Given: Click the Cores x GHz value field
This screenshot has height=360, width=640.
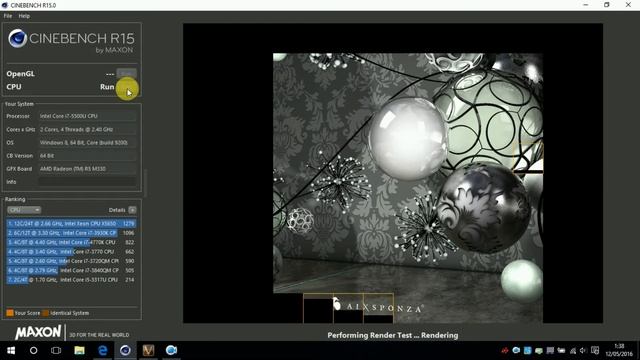Looking at the screenshot, I should pyautogui.click(x=87, y=129).
